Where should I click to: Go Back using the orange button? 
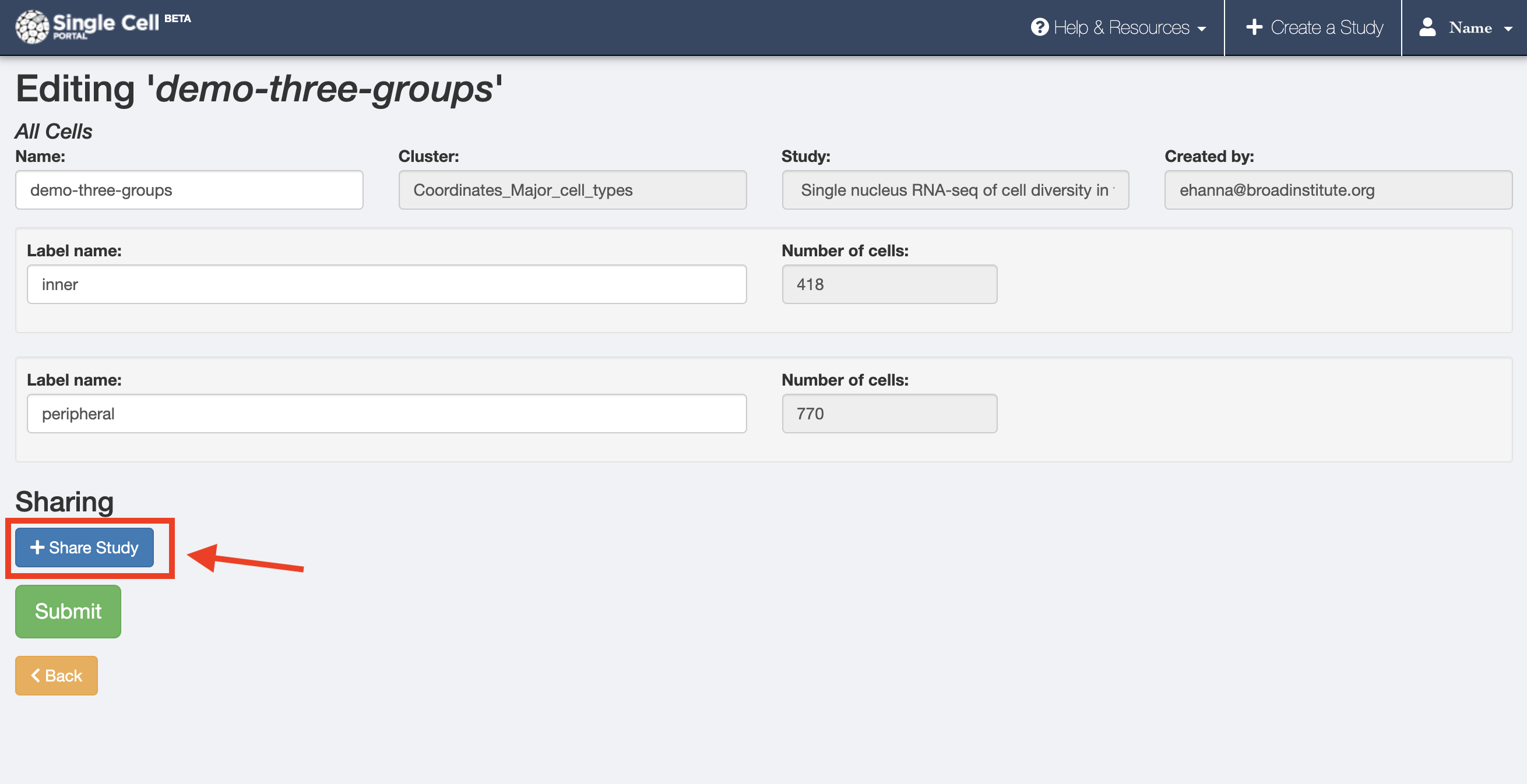tap(57, 675)
